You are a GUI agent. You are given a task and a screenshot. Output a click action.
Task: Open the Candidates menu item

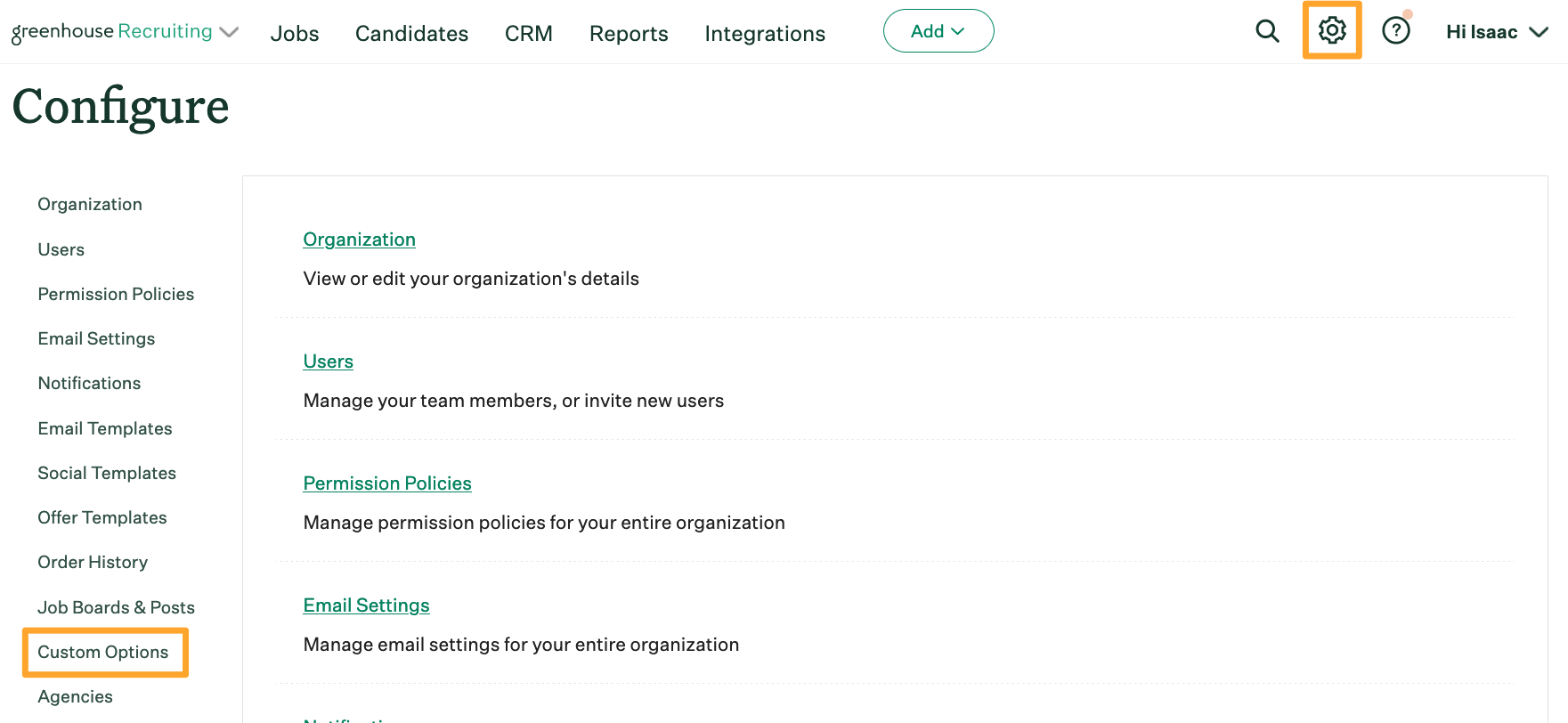pos(411,34)
